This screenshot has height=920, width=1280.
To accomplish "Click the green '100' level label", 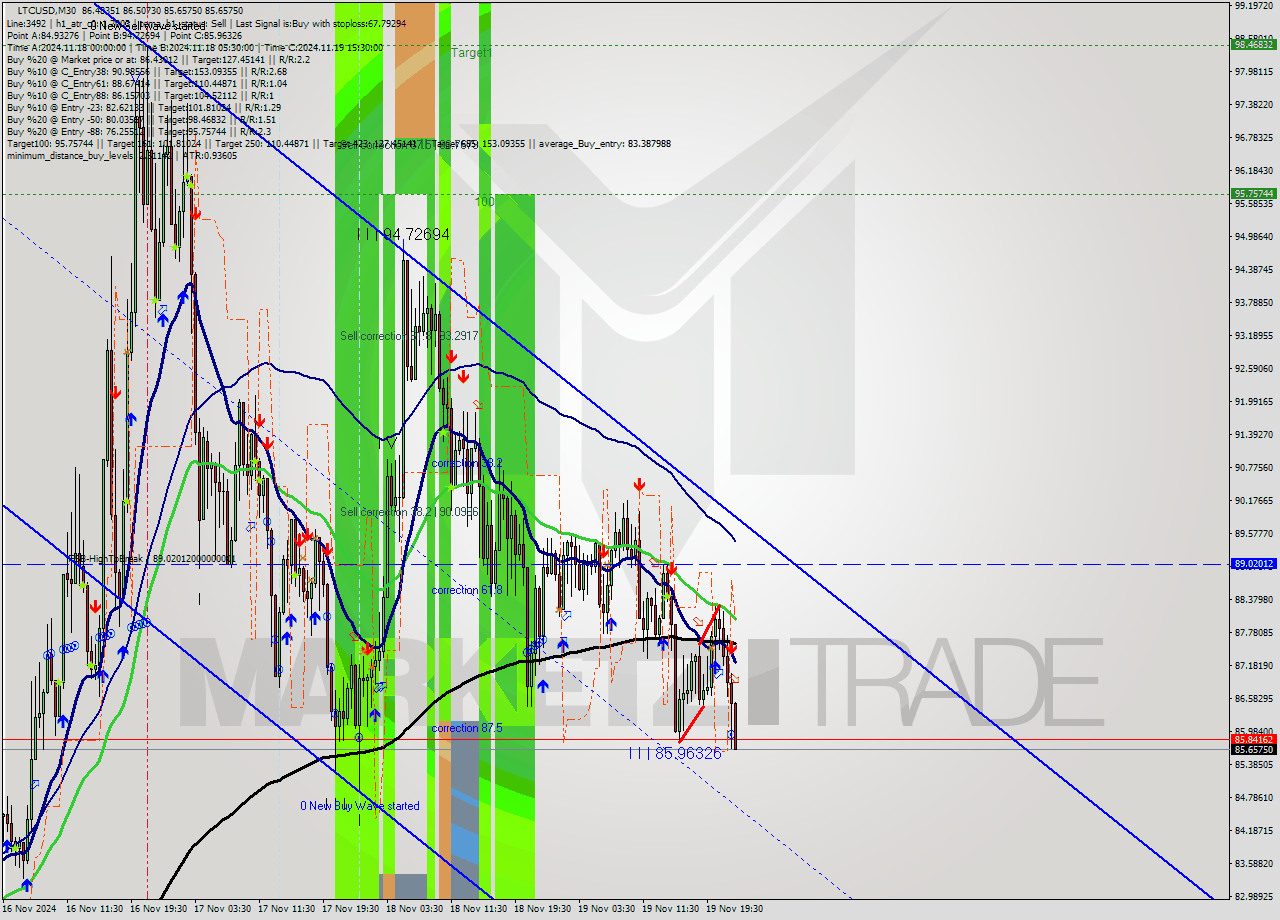I will pos(484,202).
